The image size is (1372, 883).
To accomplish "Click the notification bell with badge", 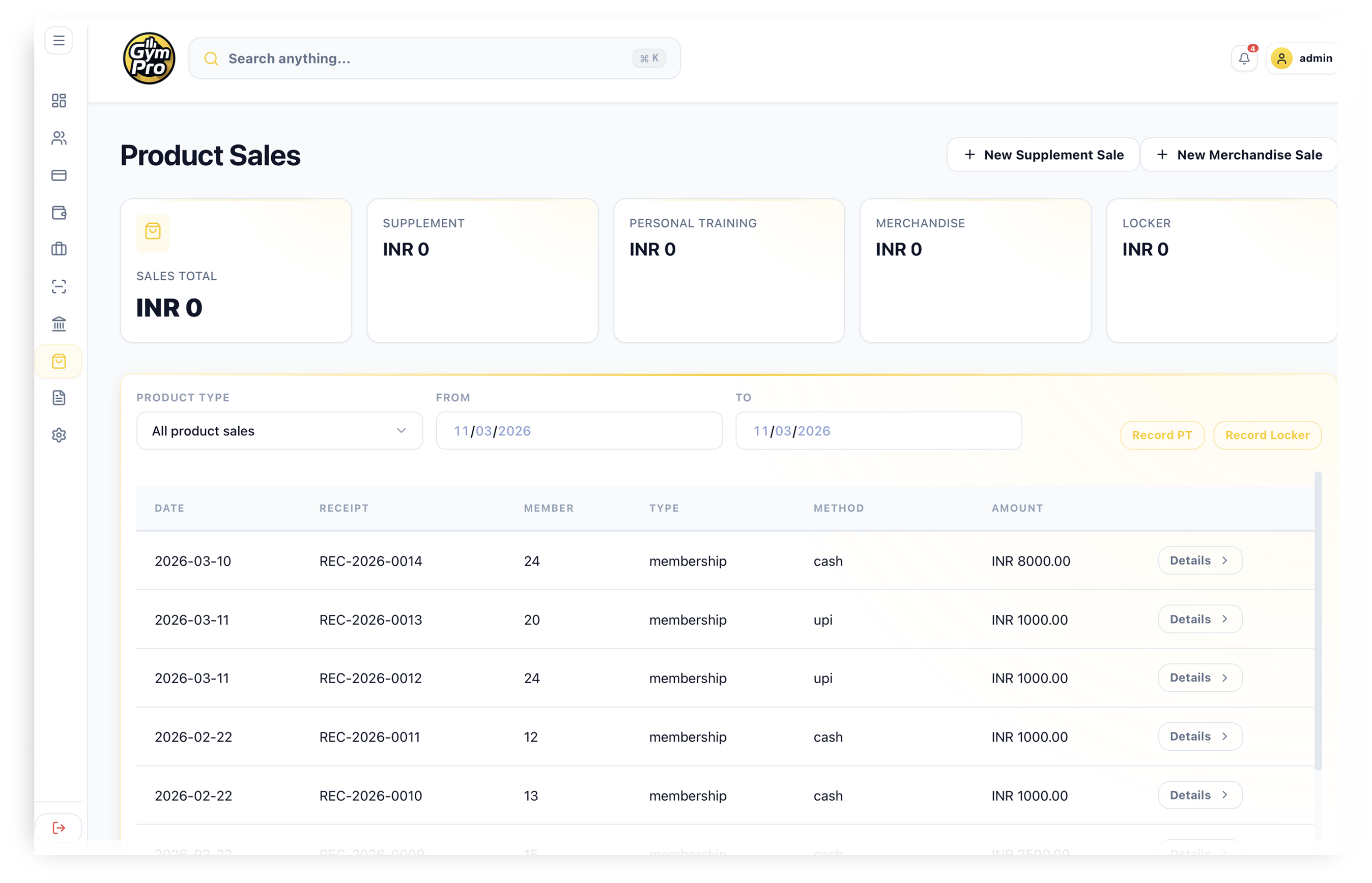I will coord(1244,58).
